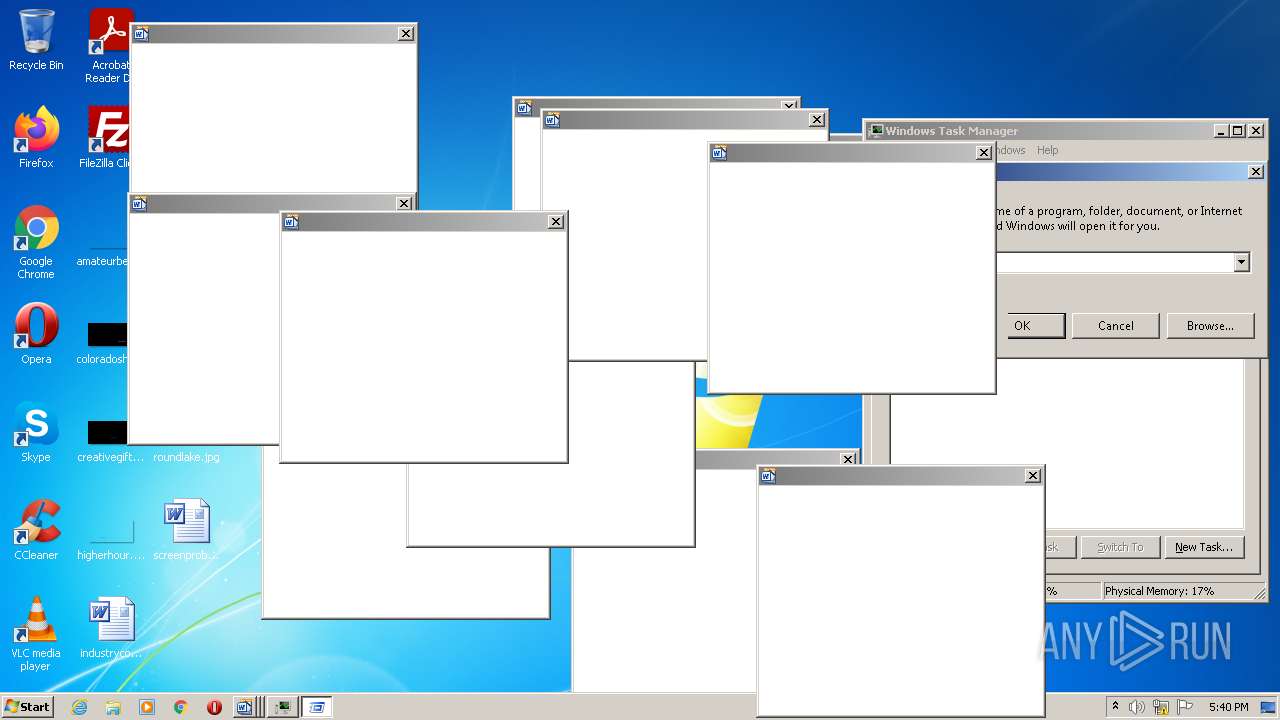Open the volume control in the system tray
Image resolution: width=1280 pixels, height=720 pixels.
1137,707
